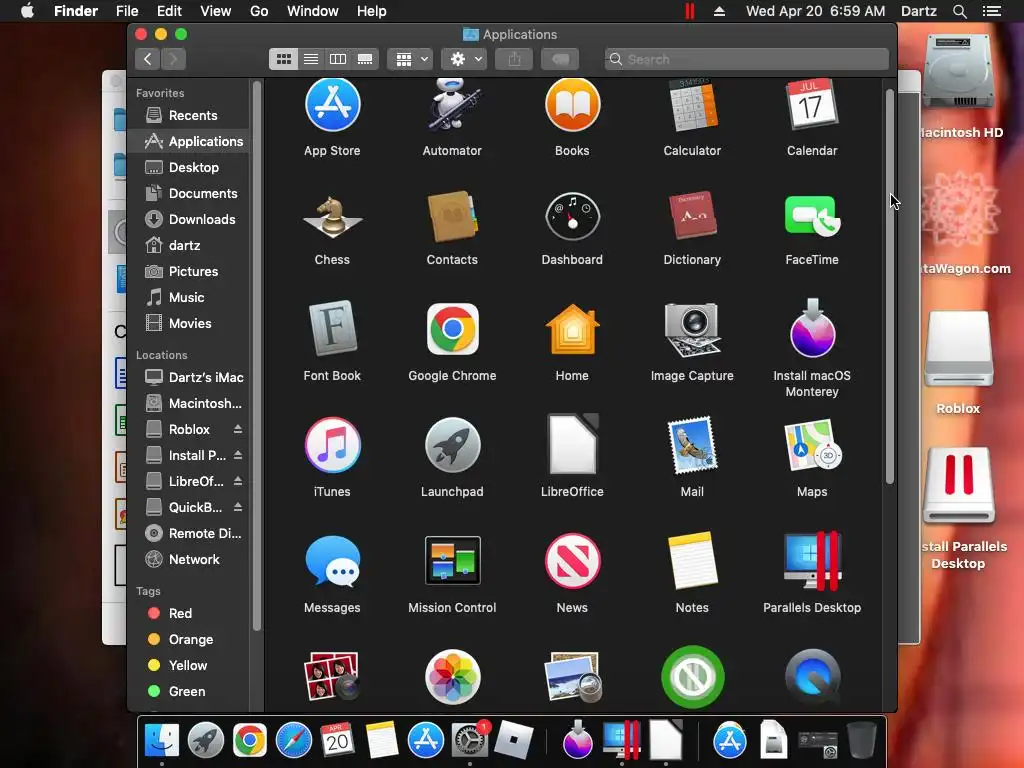Switch to column view mode
Image resolution: width=1024 pixels, height=768 pixels.
[338, 59]
